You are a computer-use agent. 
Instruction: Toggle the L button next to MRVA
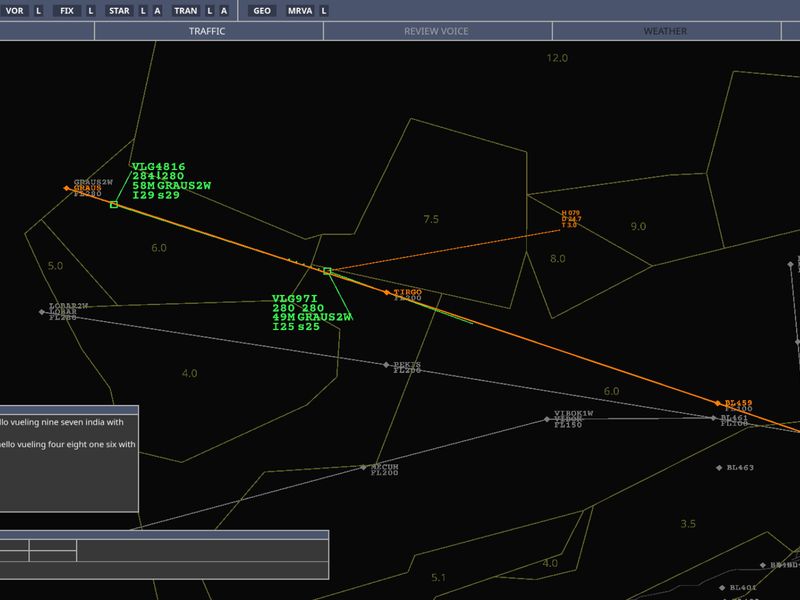pos(323,11)
